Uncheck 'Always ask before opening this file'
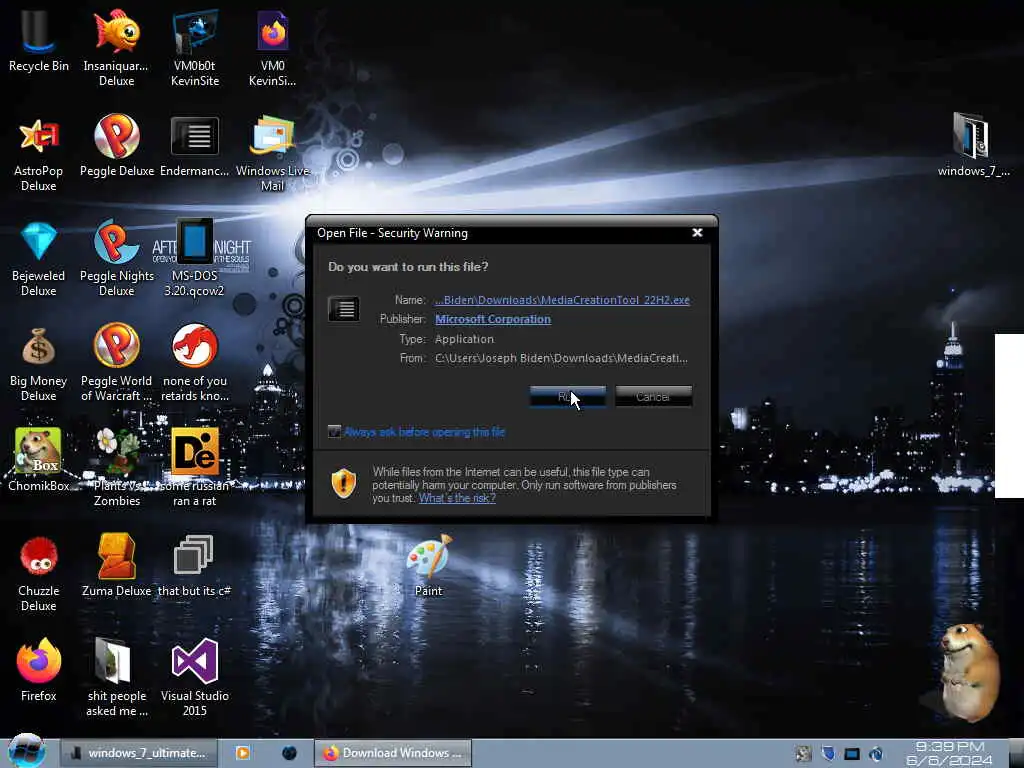 [x=334, y=432]
